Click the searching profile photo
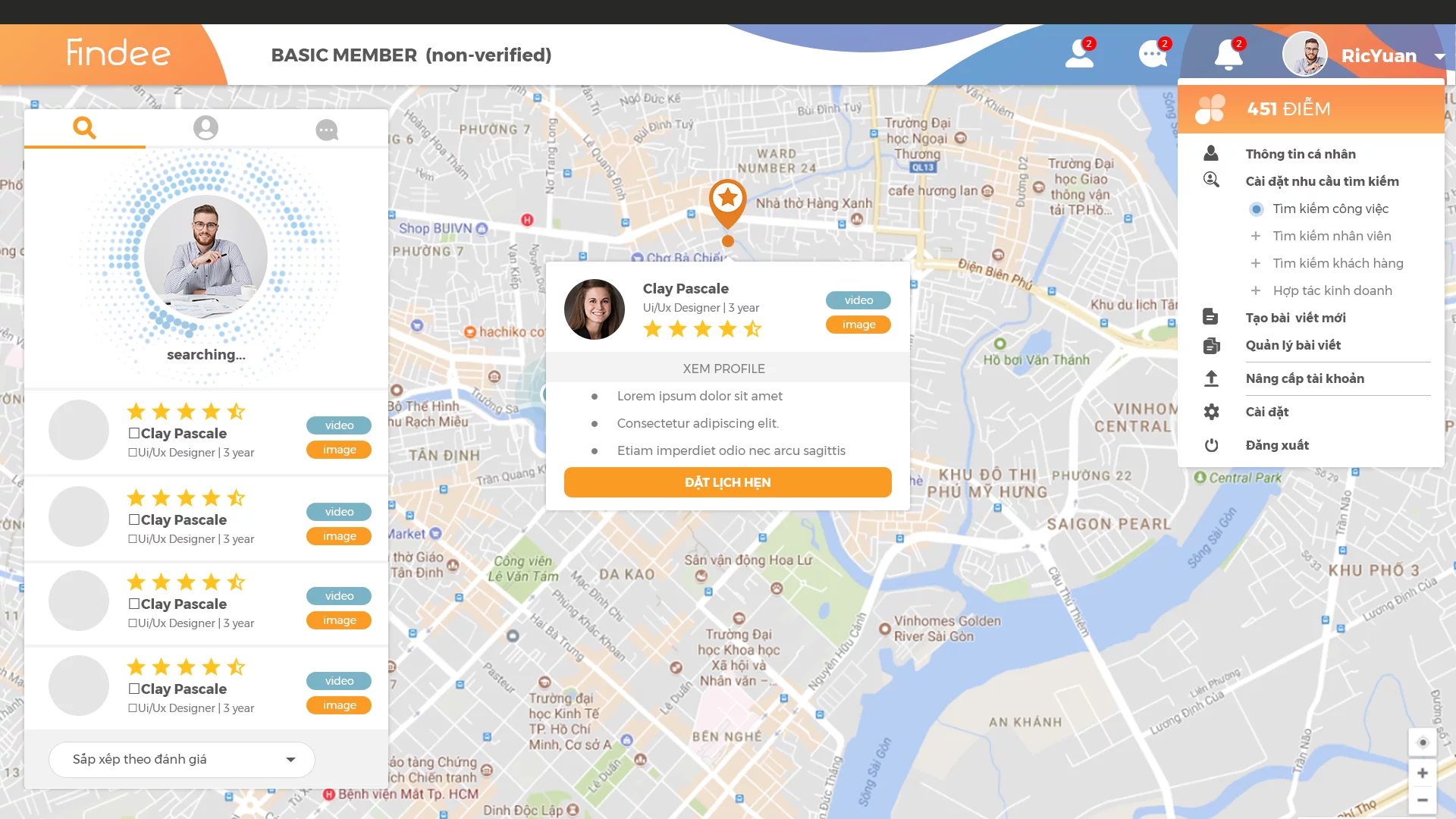This screenshot has width=1456, height=819. click(x=206, y=256)
